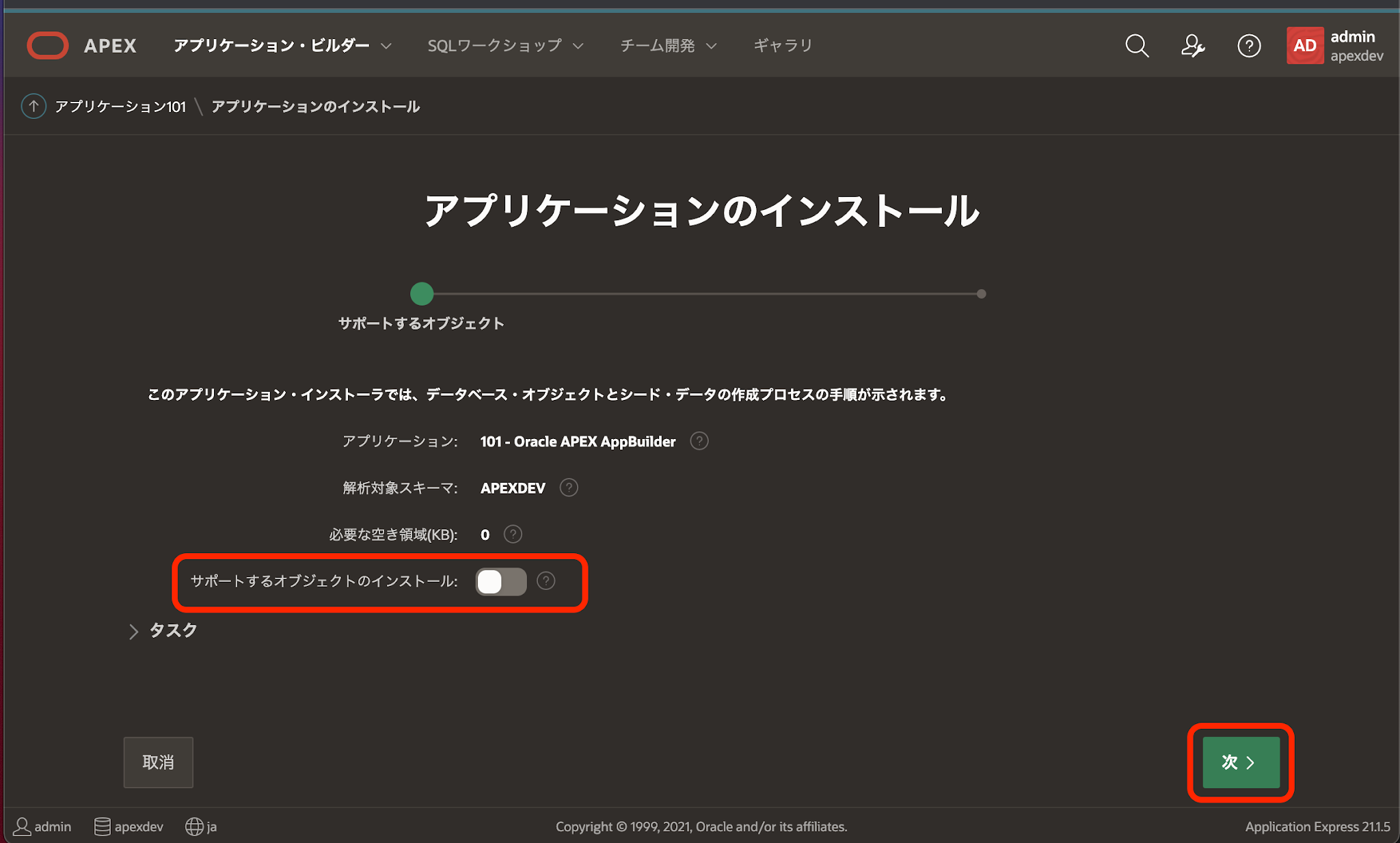Screen dimensions: 1400x843
Task: Show help for サポートするオブジェクトのインストール
Action: point(546,580)
